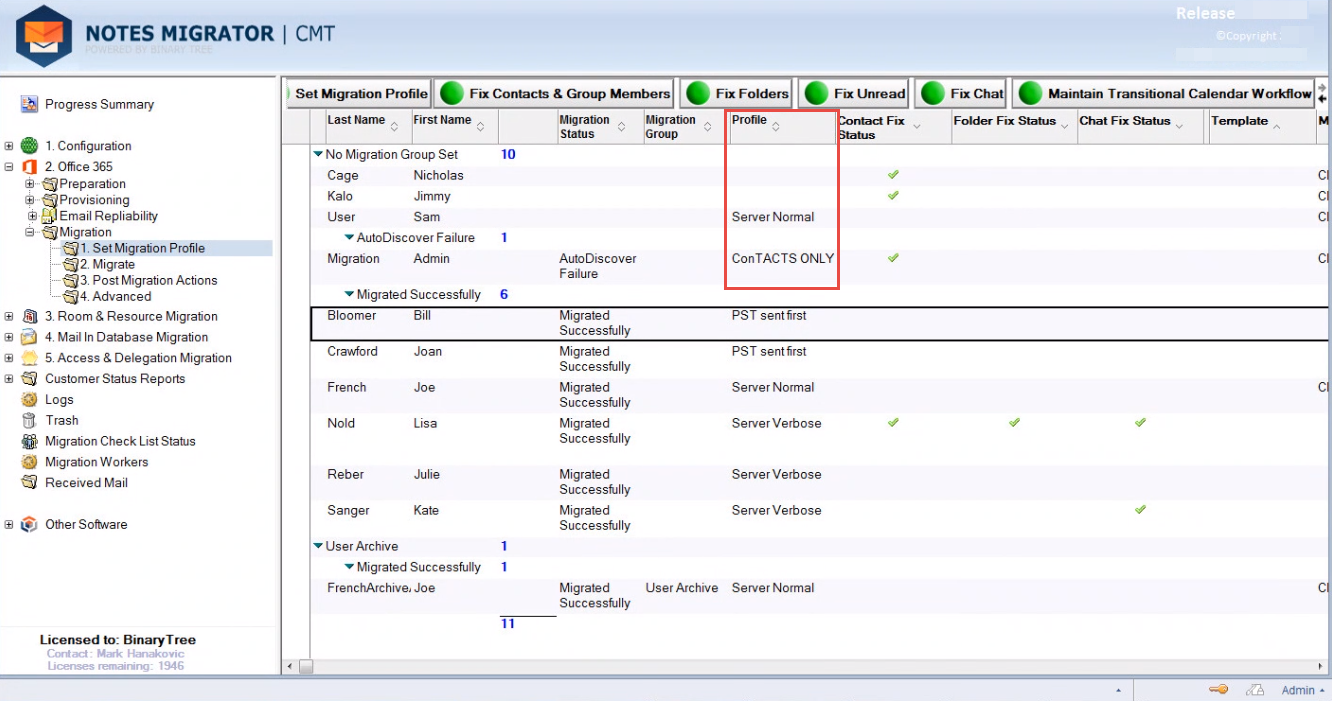Open Migration Check List Status
This screenshot has height=701, width=1332.
click(119, 441)
